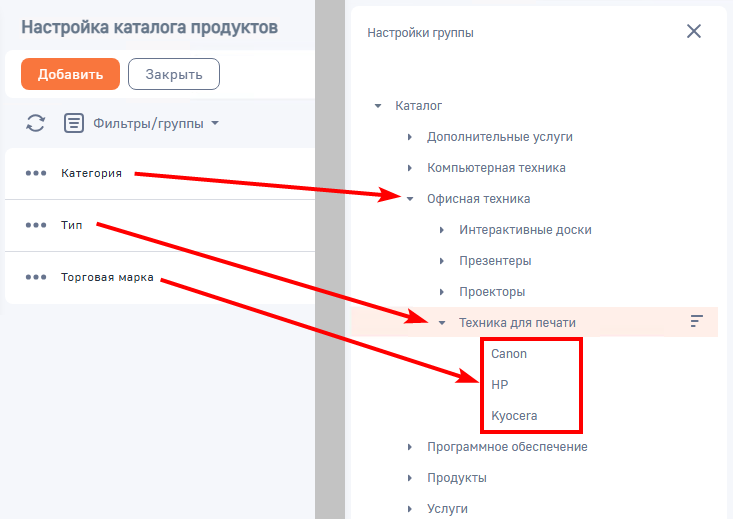Click the Фильтры/группы label
The width and height of the screenshot is (733, 519).
[x=148, y=123]
